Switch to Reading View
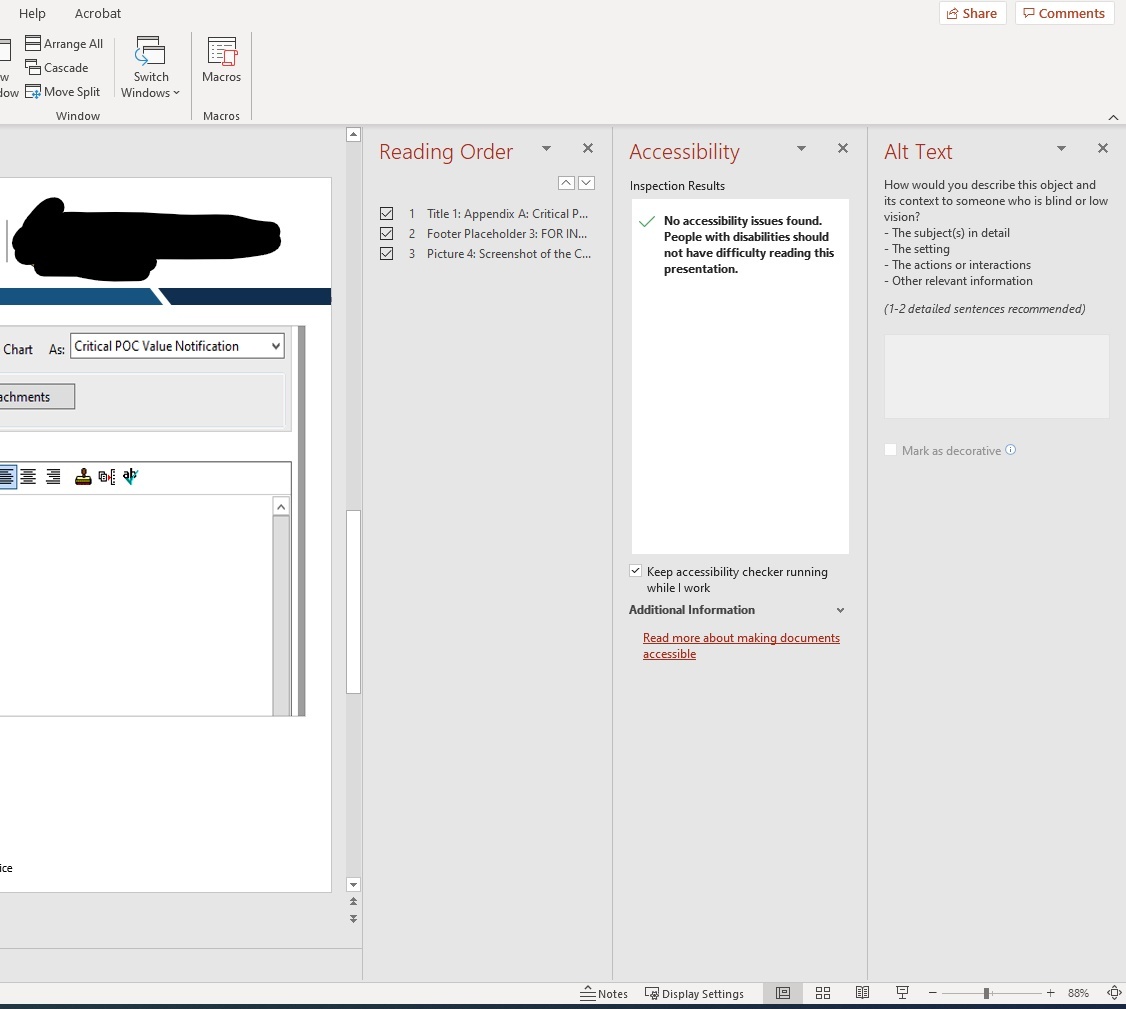The width and height of the screenshot is (1126, 1009). tap(862, 993)
